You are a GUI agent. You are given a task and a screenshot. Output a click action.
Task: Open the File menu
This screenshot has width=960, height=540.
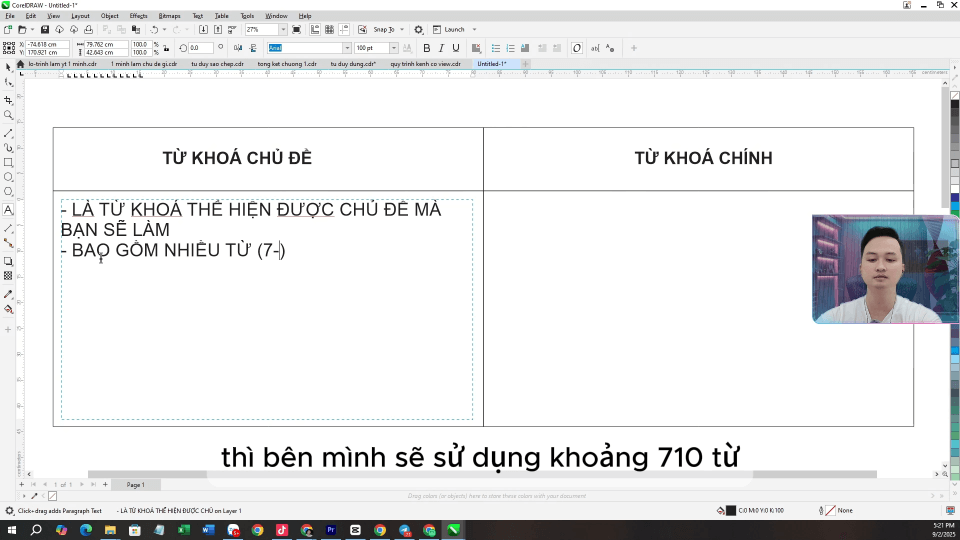click(10, 16)
